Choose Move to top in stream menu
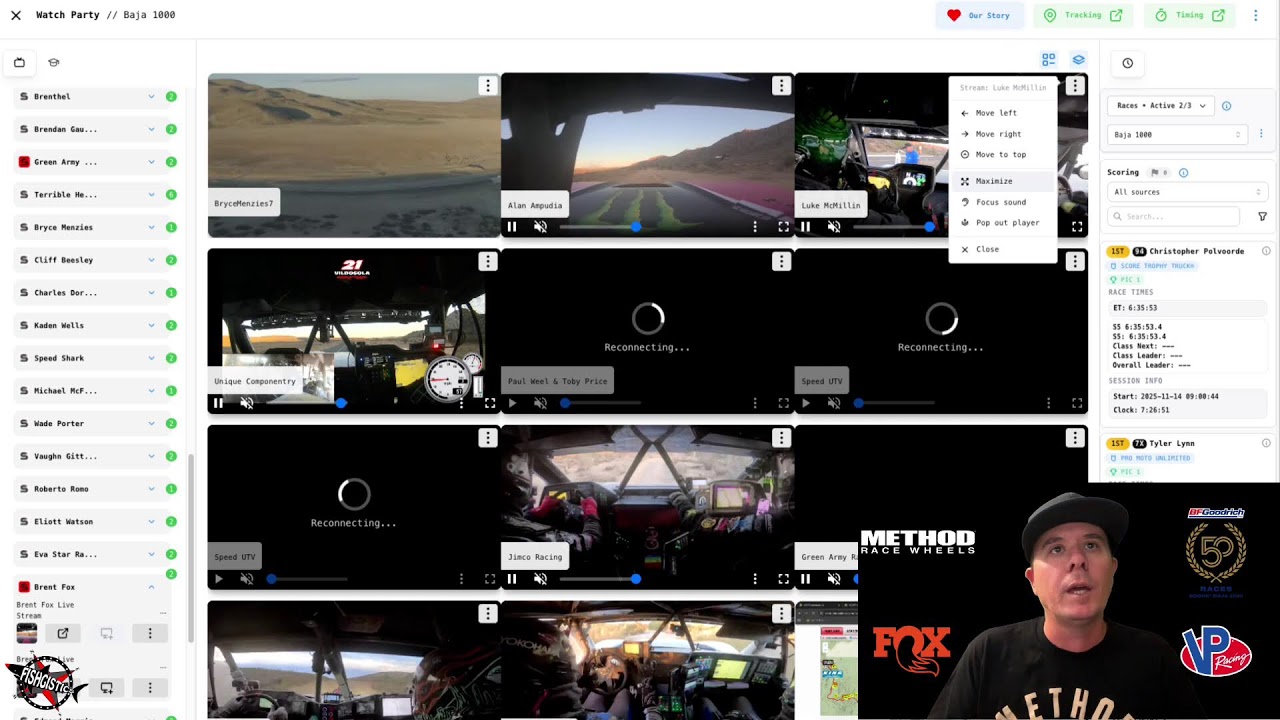 click(x=1002, y=154)
